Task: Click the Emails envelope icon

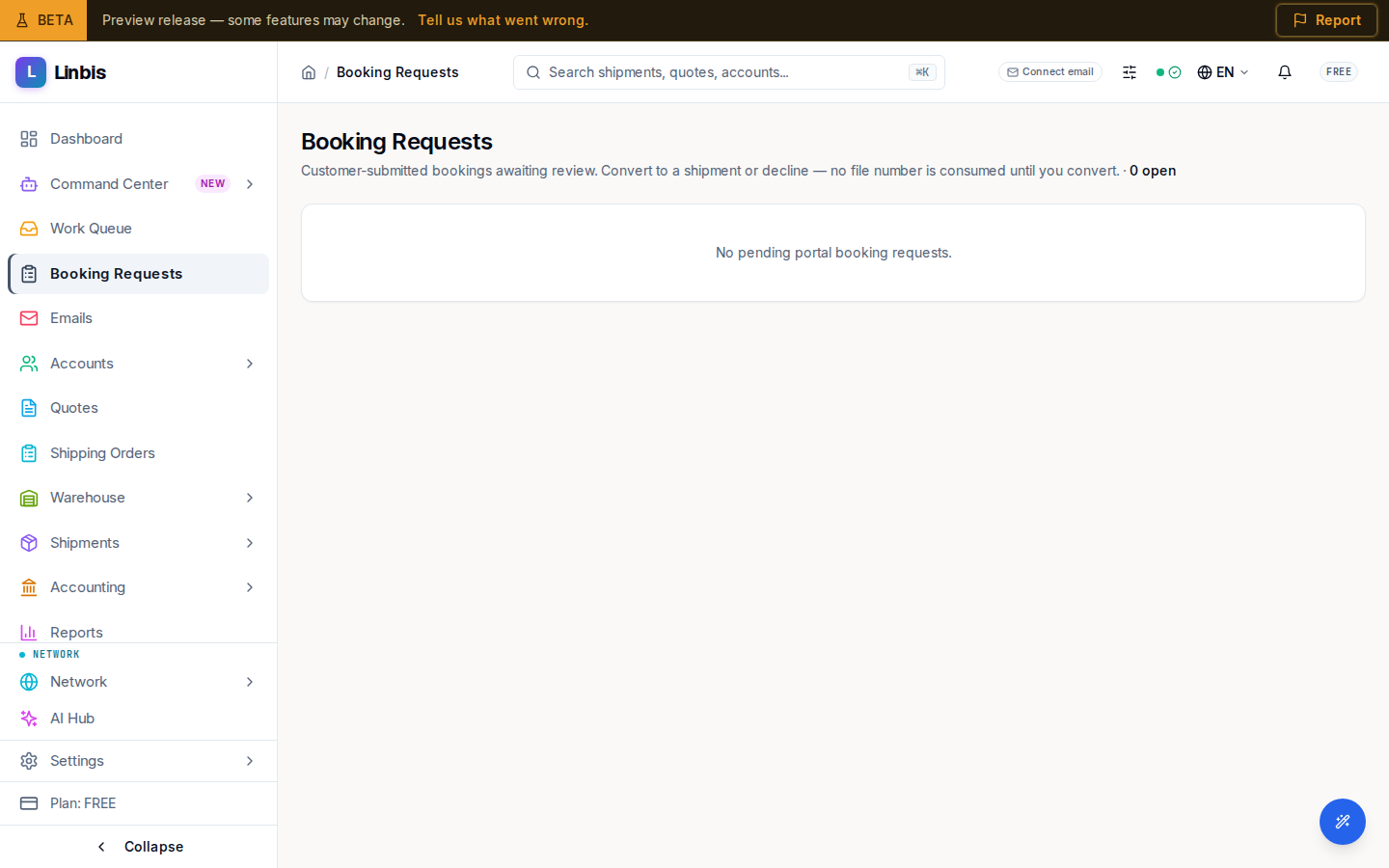Action: pyautogui.click(x=29, y=318)
